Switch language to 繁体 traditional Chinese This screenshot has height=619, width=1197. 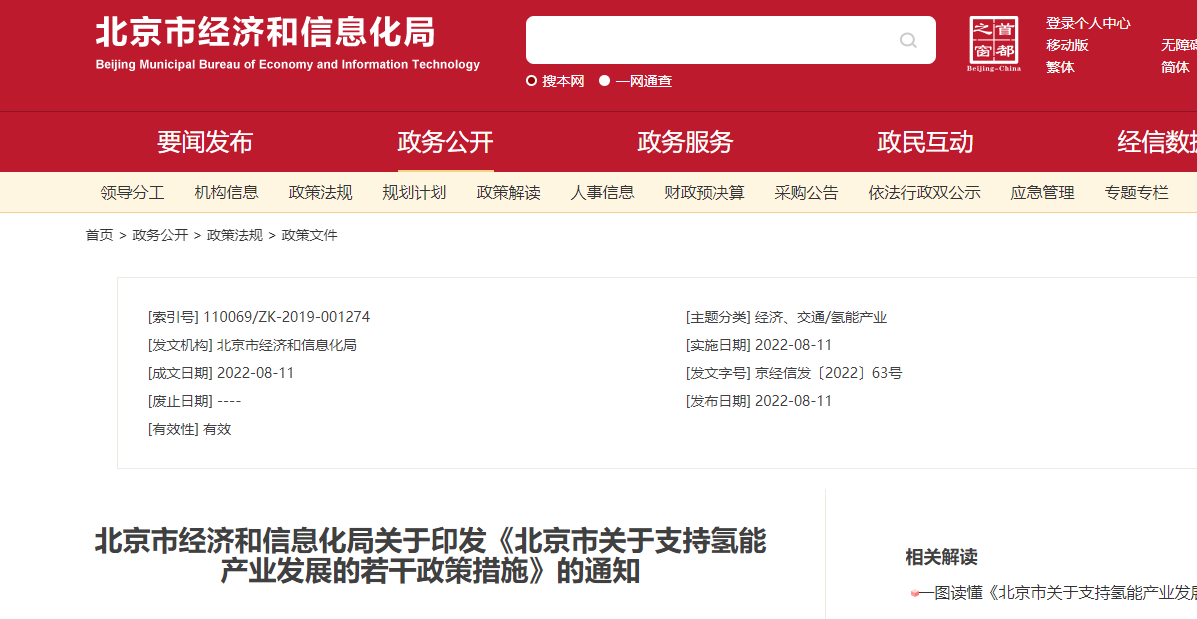pos(1060,67)
